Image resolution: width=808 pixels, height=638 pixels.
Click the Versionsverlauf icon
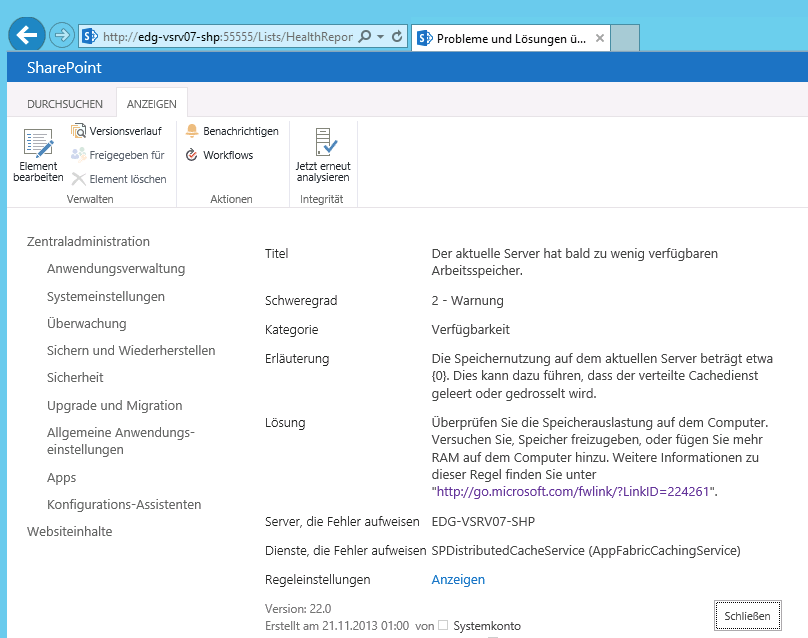coord(78,131)
